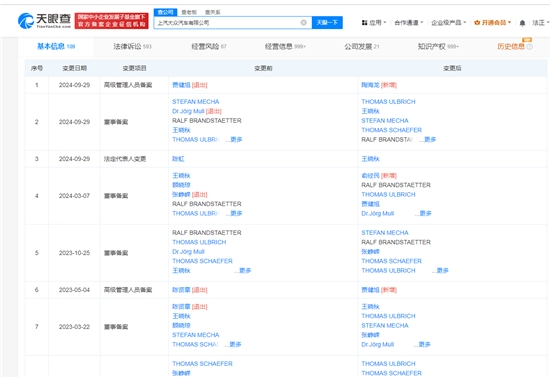Switch to the 法律诉讼 tab

tap(132, 46)
